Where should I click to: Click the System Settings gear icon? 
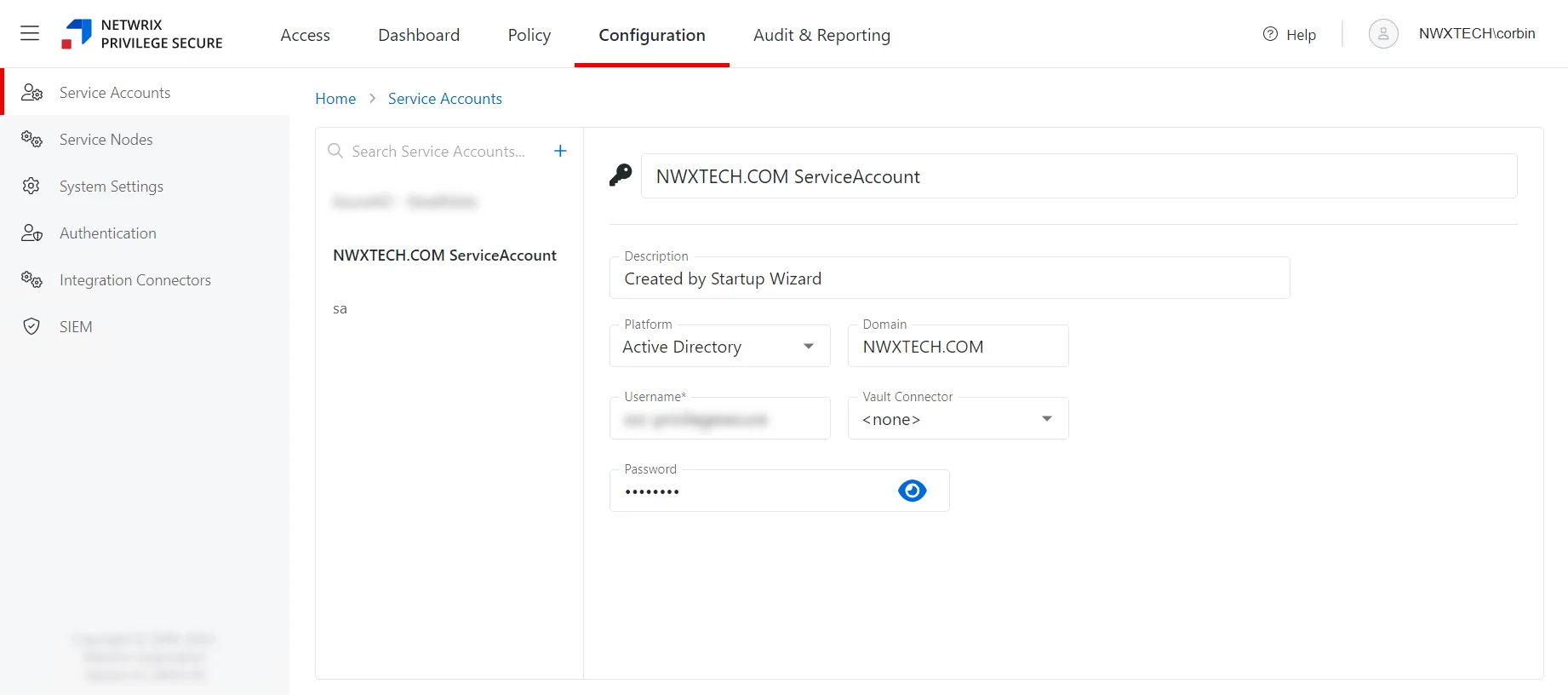point(31,186)
